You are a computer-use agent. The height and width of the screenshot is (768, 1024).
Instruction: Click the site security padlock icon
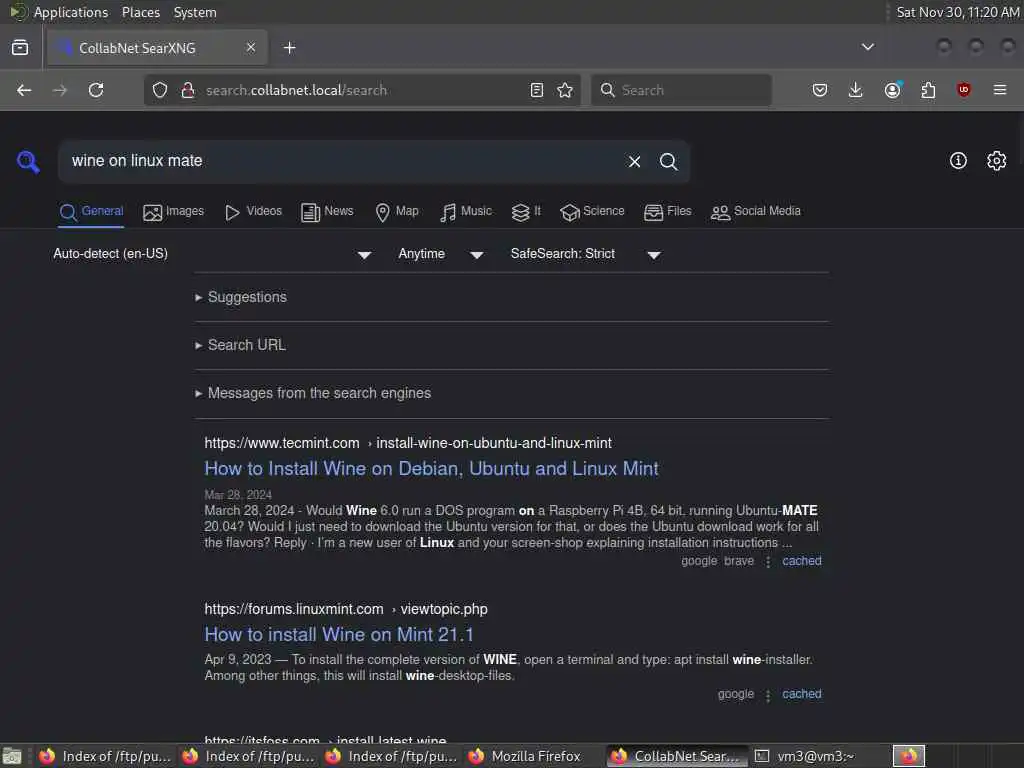pos(188,90)
